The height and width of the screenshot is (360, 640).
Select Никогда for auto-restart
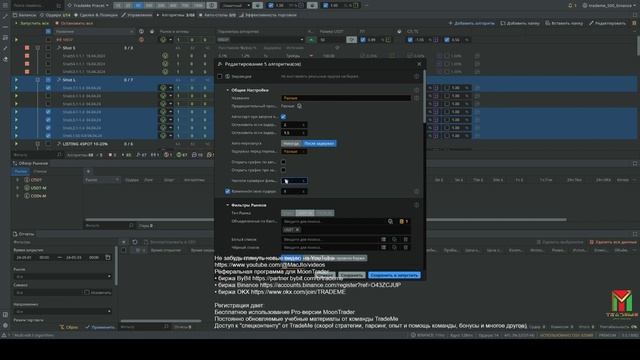(x=291, y=144)
